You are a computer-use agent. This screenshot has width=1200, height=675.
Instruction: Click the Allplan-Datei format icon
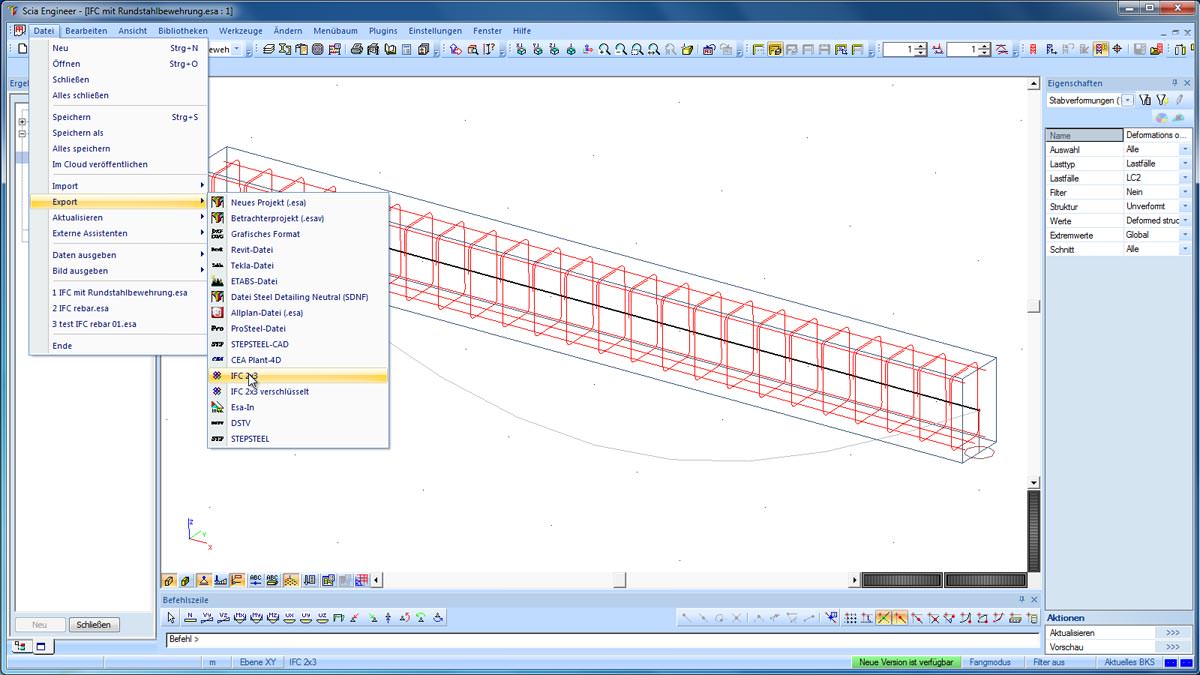pyautogui.click(x=217, y=313)
